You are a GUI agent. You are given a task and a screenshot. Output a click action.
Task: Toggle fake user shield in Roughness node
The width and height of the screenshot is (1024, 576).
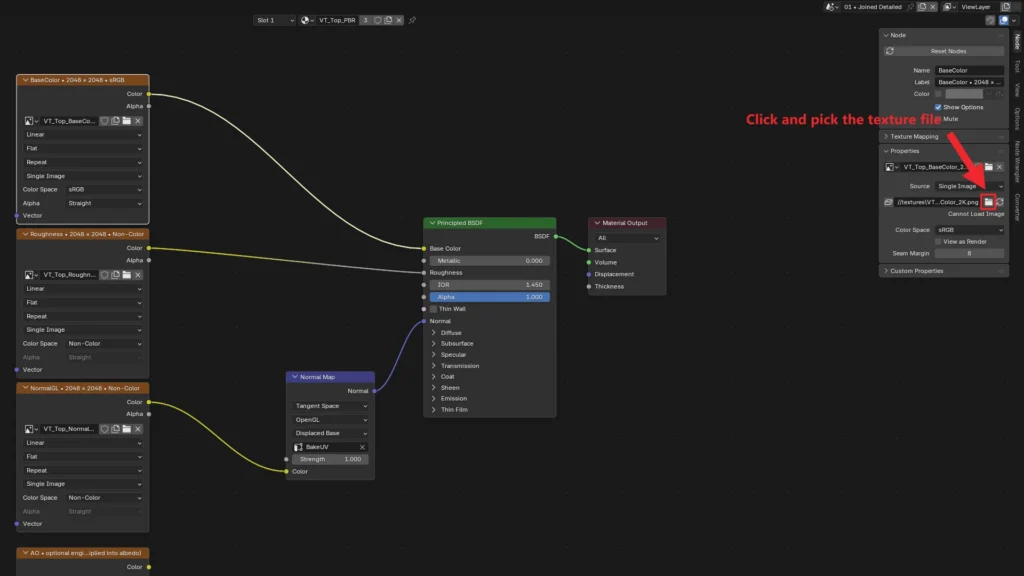104,275
